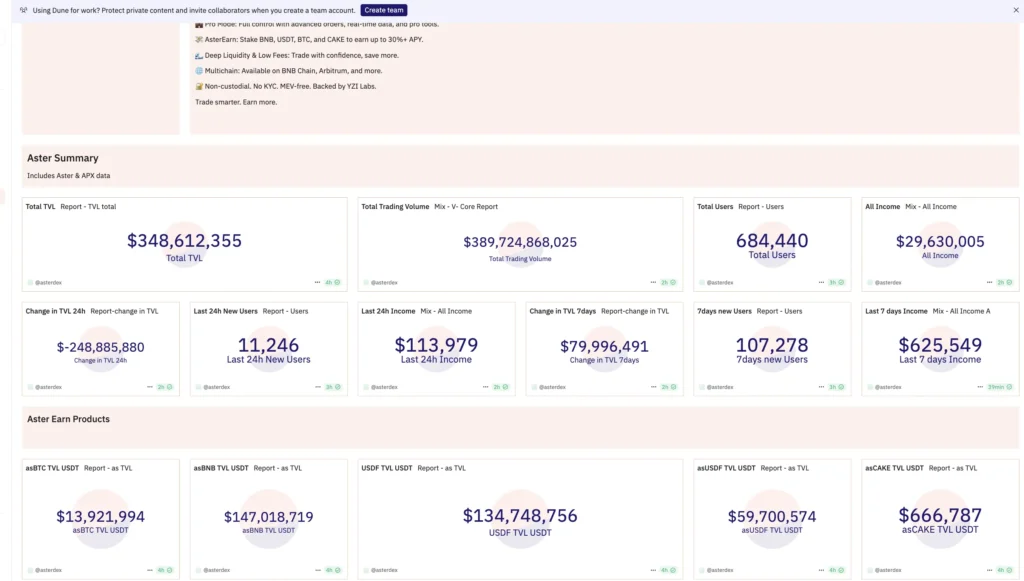Click the $13,921,994 asBTC TVL value

[101, 516]
